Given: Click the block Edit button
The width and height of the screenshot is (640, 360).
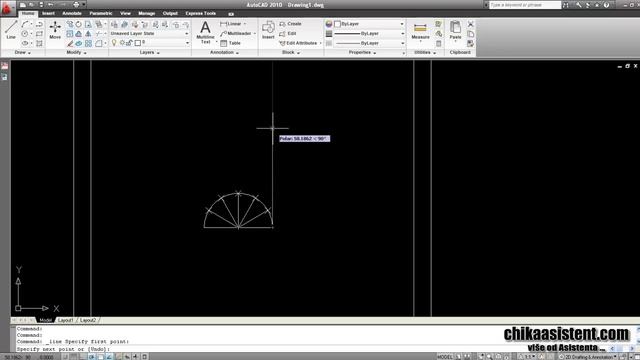Looking at the screenshot, I should tap(288, 33).
